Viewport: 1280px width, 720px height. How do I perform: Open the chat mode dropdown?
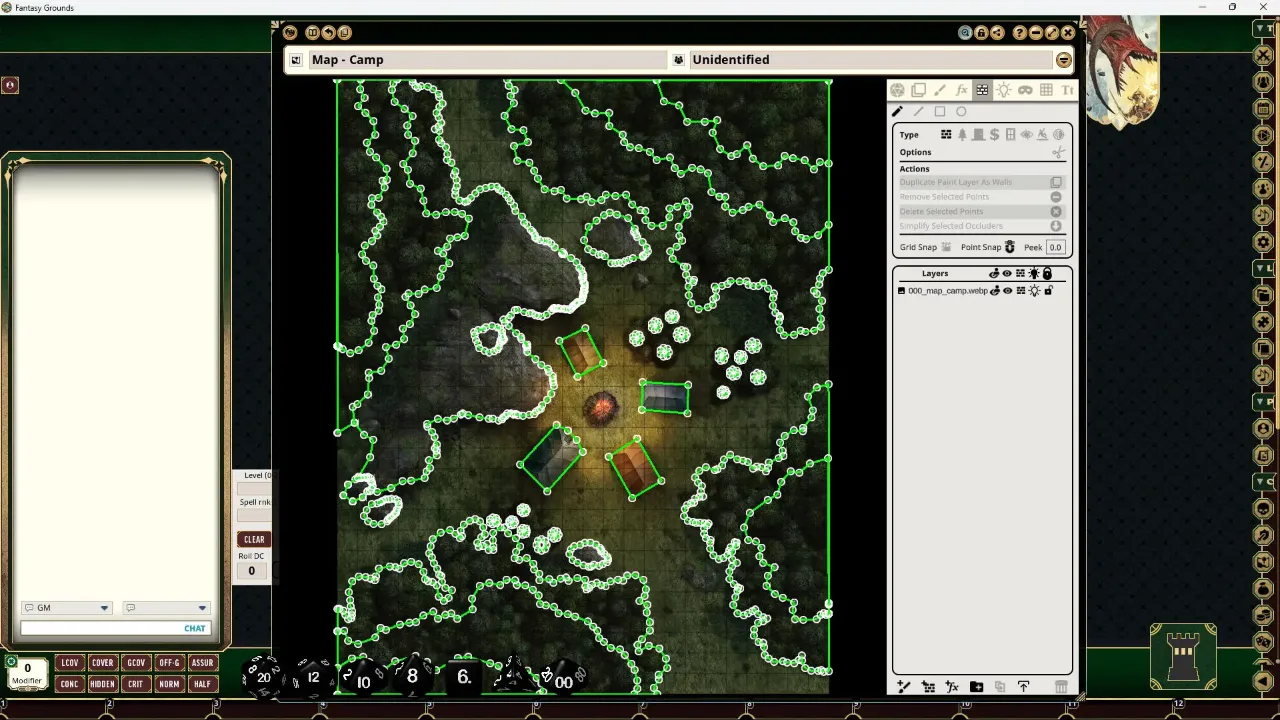point(166,608)
